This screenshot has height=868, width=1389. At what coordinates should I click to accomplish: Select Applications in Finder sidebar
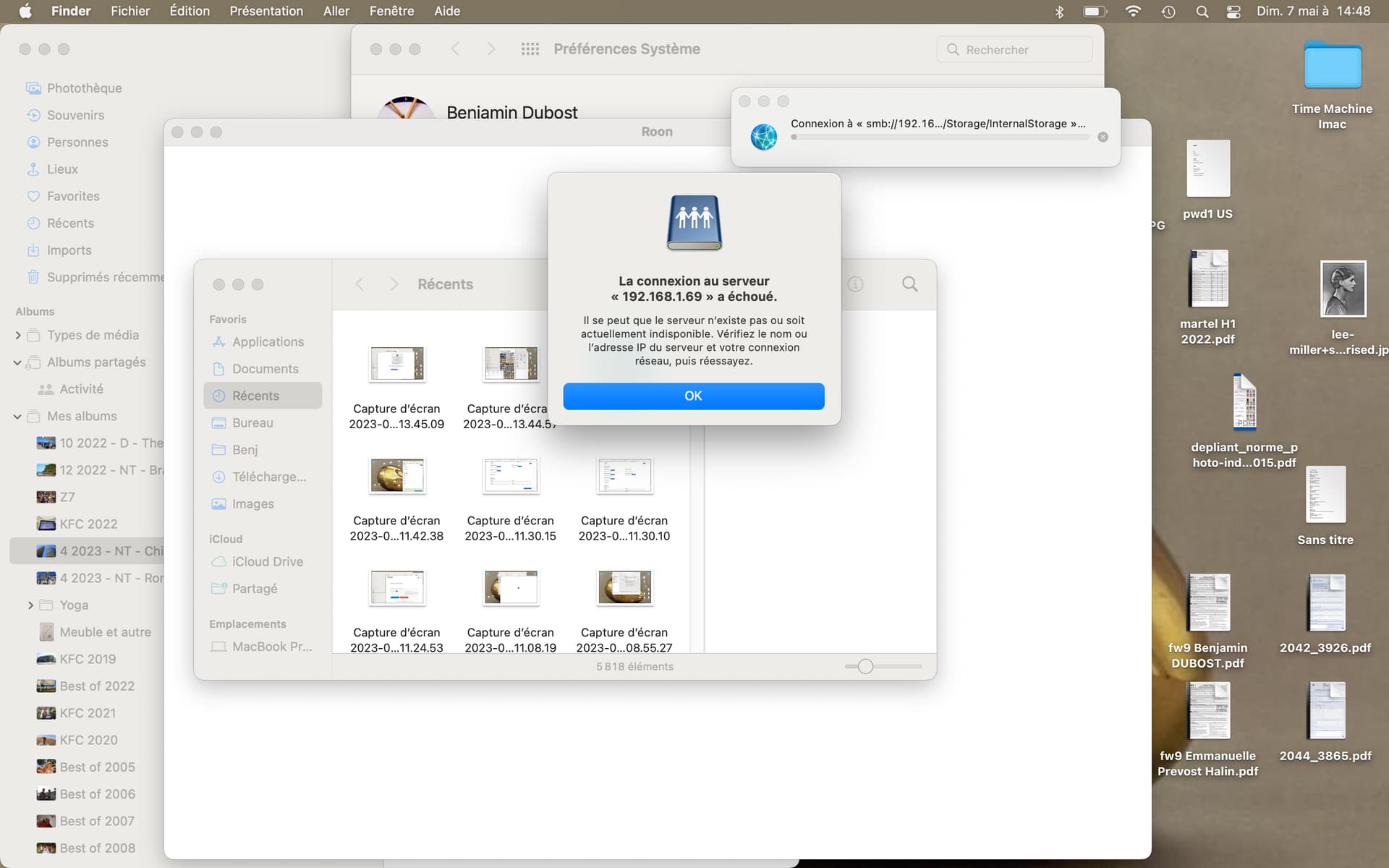point(267,341)
